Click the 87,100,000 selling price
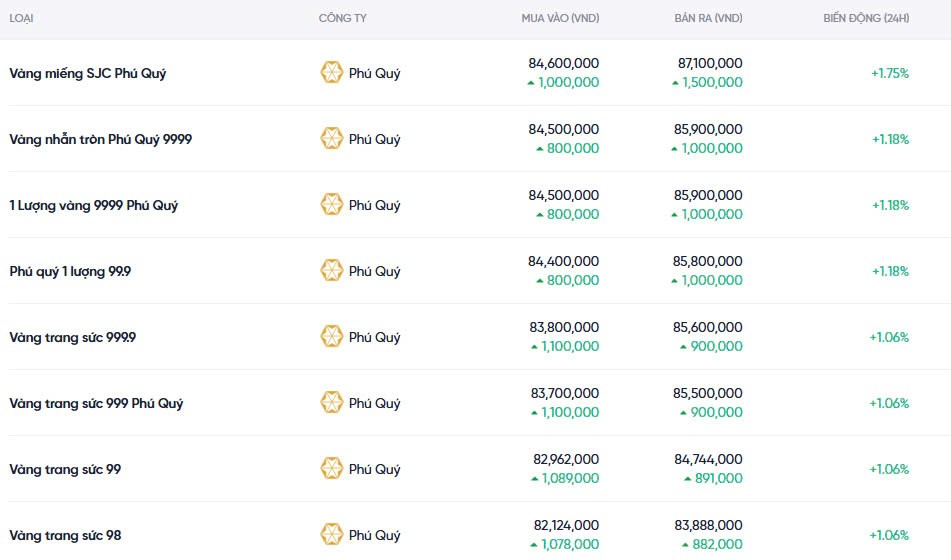 pos(708,63)
